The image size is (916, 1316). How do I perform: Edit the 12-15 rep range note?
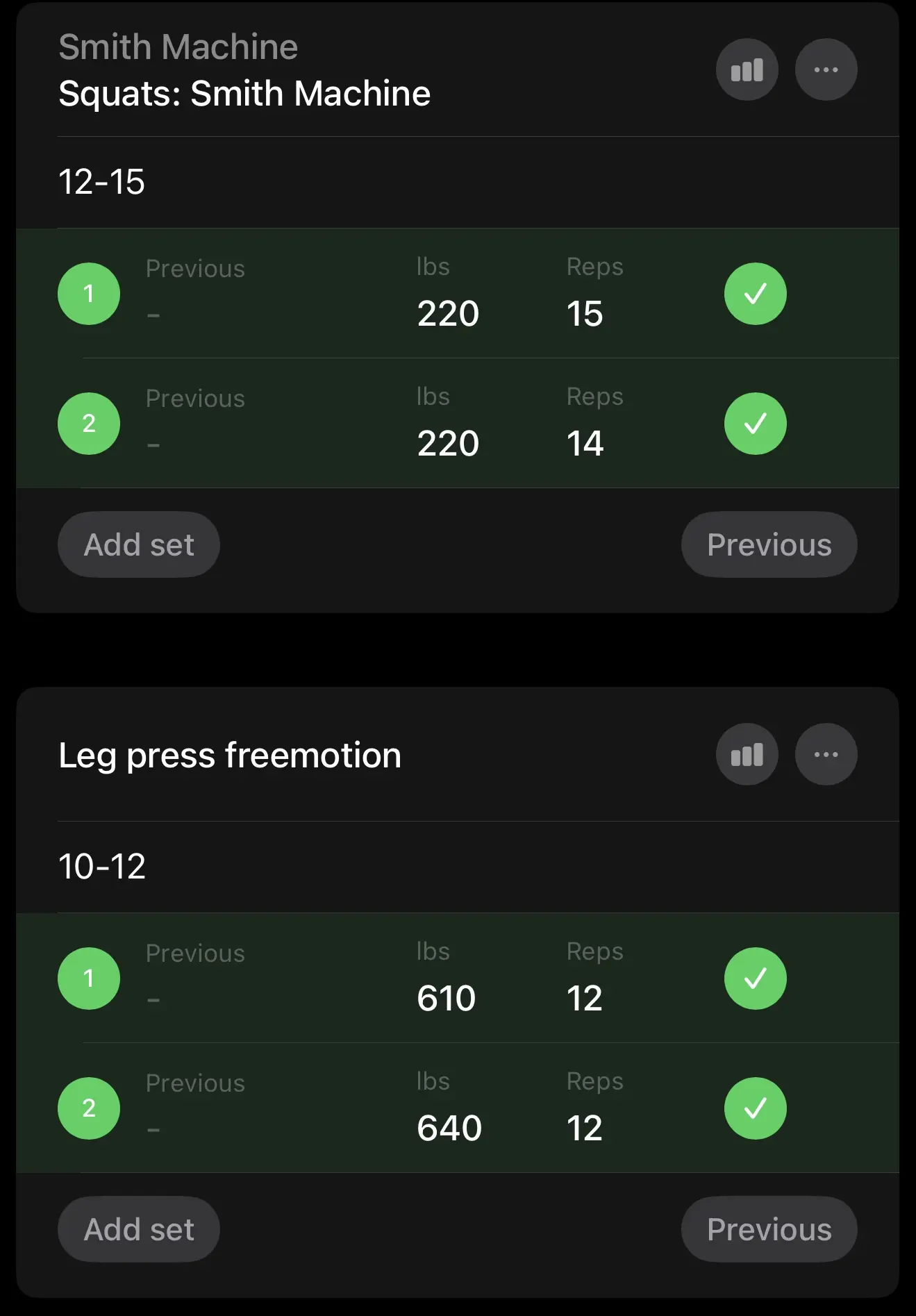point(102,182)
